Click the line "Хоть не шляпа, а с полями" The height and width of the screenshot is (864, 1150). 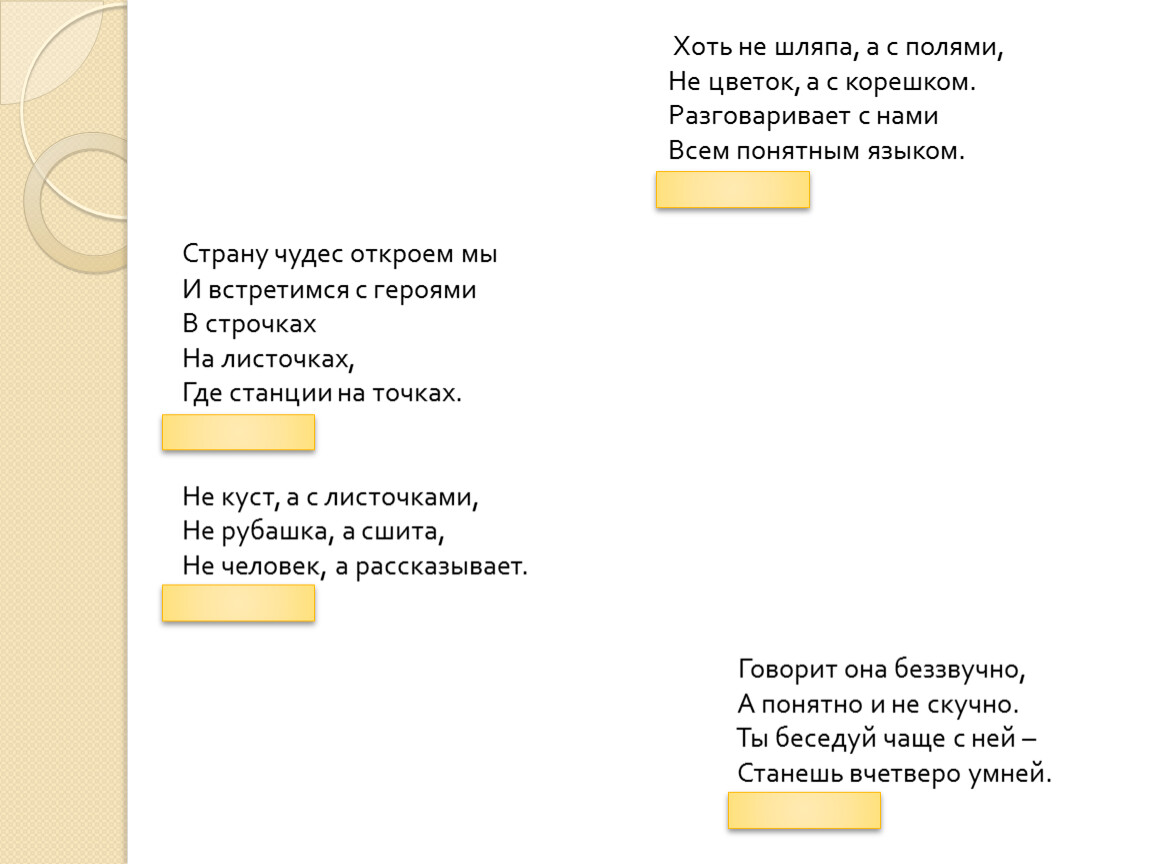[837, 47]
